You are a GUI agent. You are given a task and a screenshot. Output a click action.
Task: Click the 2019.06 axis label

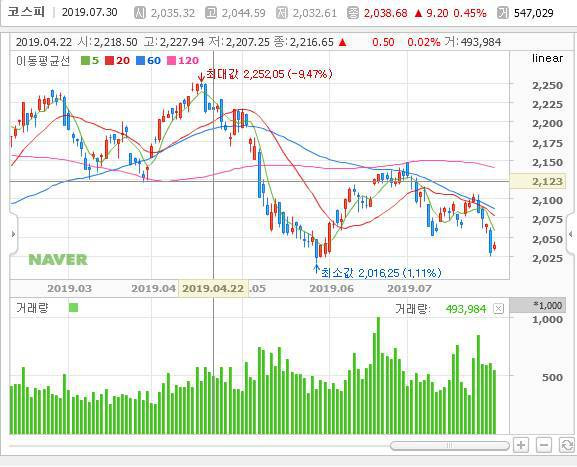click(331, 289)
